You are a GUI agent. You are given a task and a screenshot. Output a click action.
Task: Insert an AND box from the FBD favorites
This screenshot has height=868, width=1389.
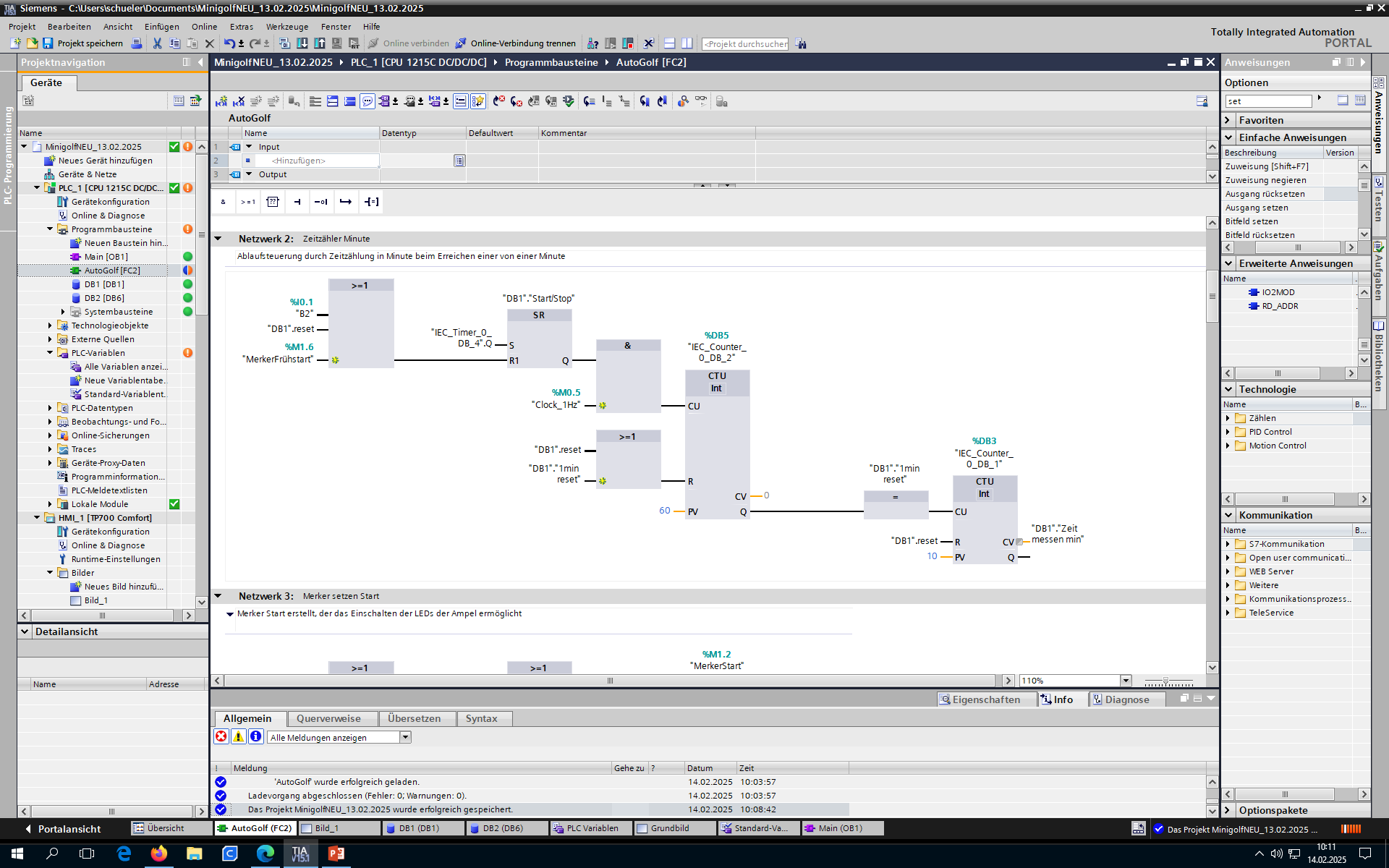[x=223, y=202]
